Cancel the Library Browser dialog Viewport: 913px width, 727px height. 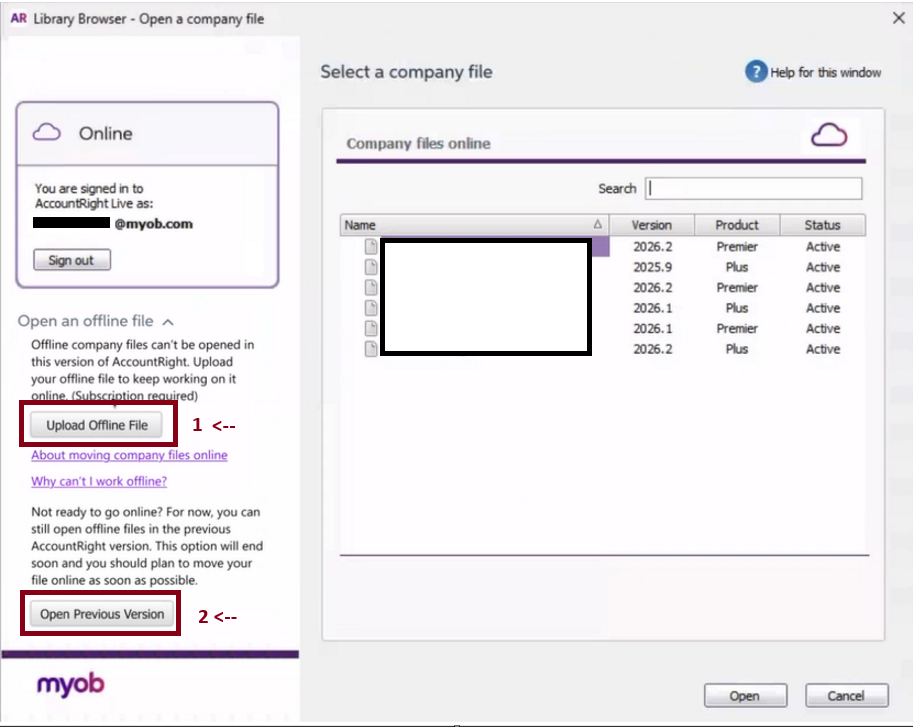click(847, 696)
